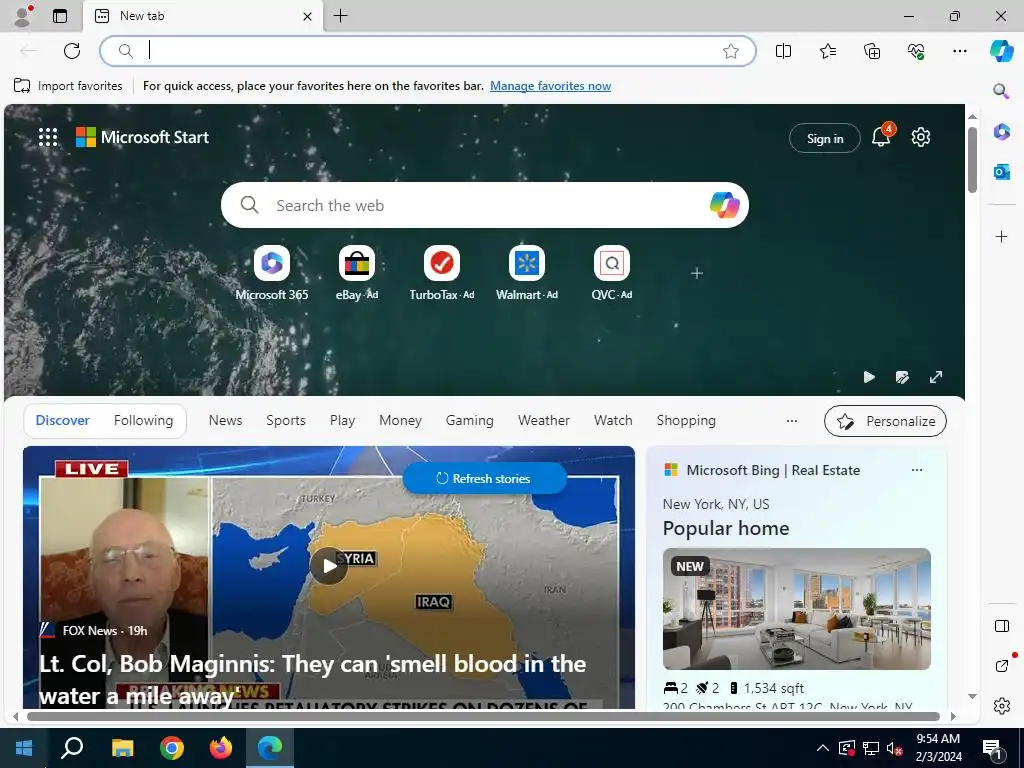Open the Gaming tab
The width and height of the screenshot is (1024, 768).
pos(470,421)
